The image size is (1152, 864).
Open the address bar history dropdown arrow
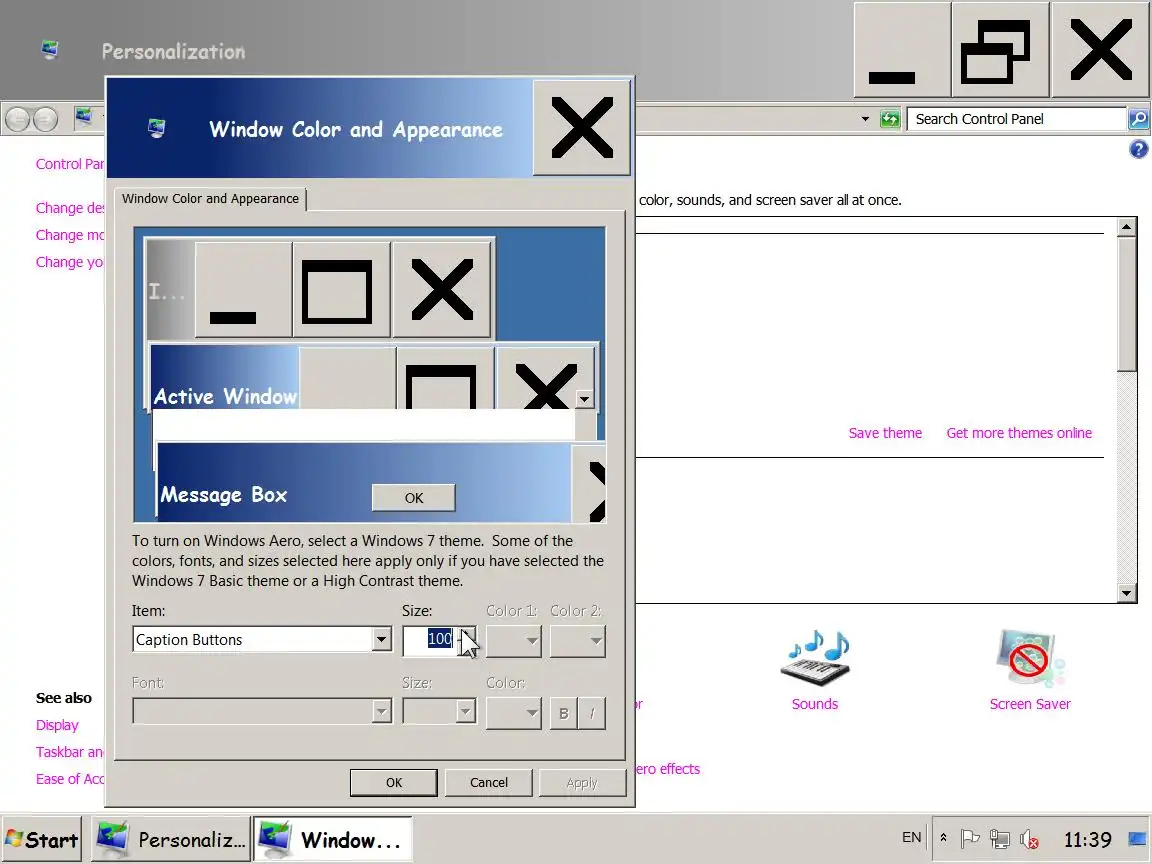pos(865,119)
